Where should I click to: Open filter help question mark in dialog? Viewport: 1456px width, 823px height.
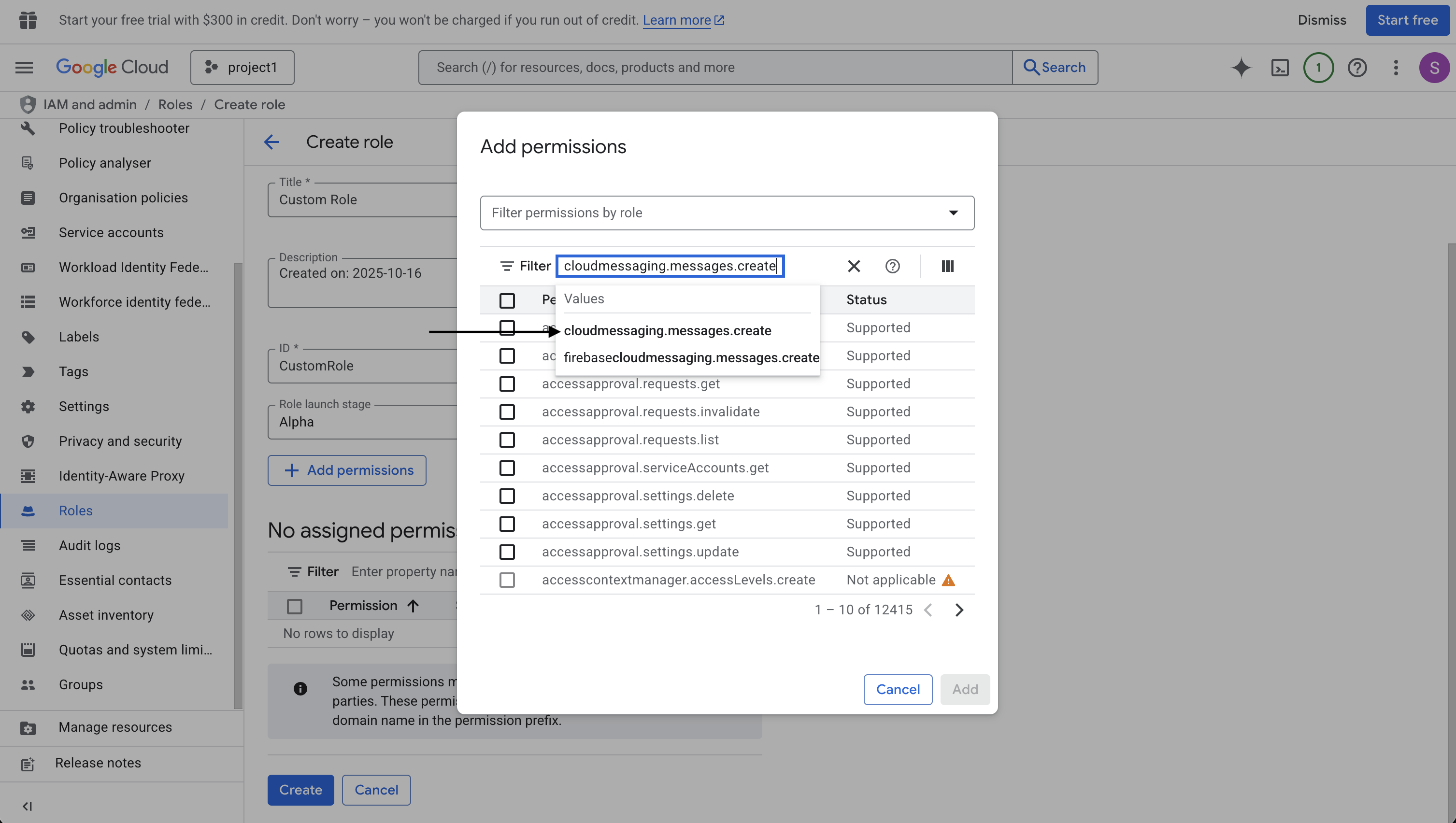coord(892,266)
